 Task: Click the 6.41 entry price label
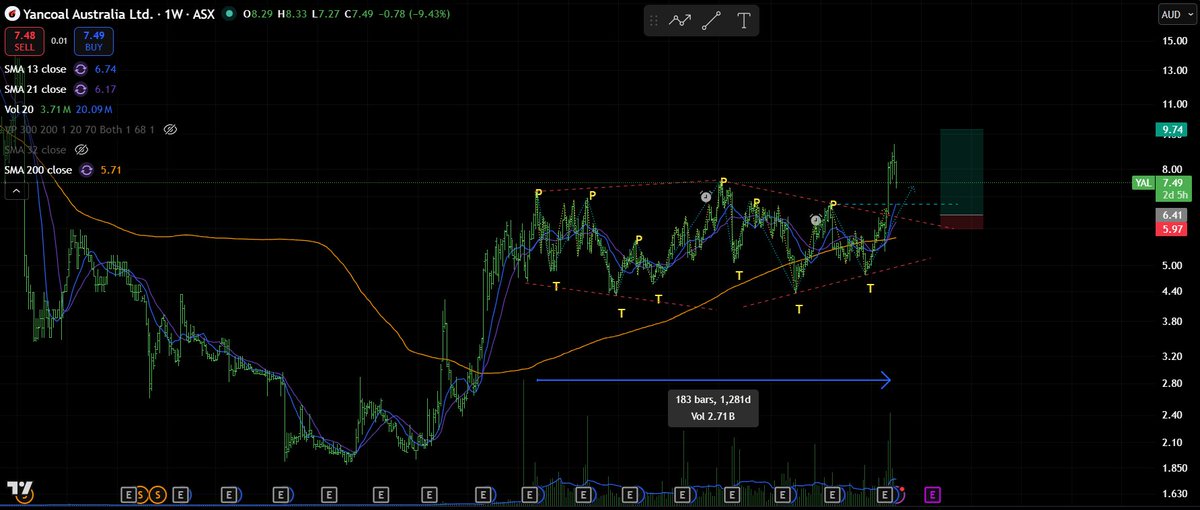pyautogui.click(x=1172, y=215)
